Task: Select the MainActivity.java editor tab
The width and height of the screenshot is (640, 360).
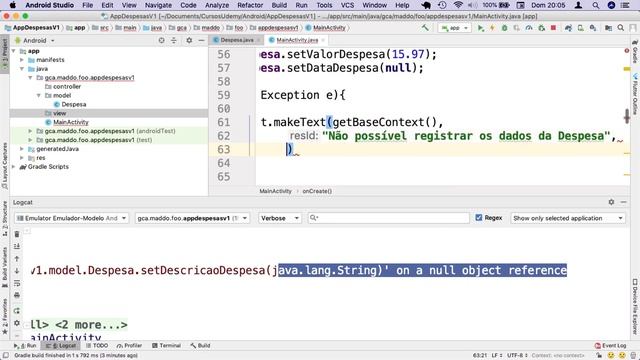Action: tap(297, 40)
